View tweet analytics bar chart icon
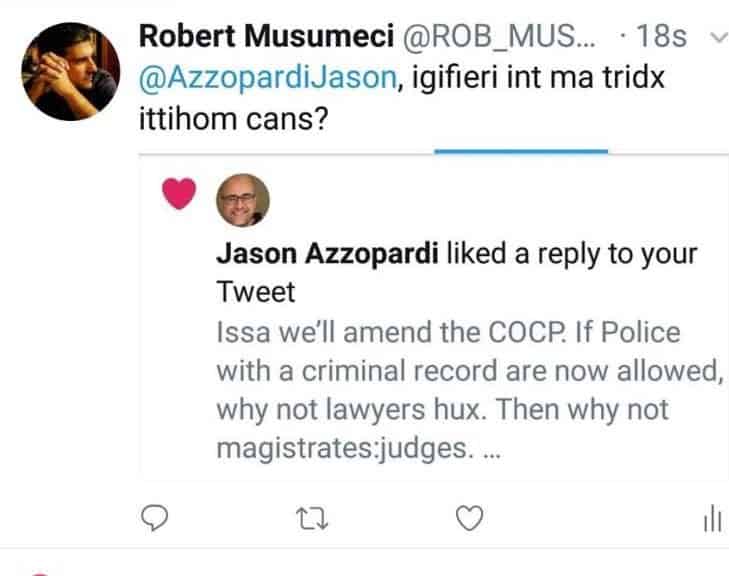This screenshot has height=576, width=729. click(x=712, y=518)
